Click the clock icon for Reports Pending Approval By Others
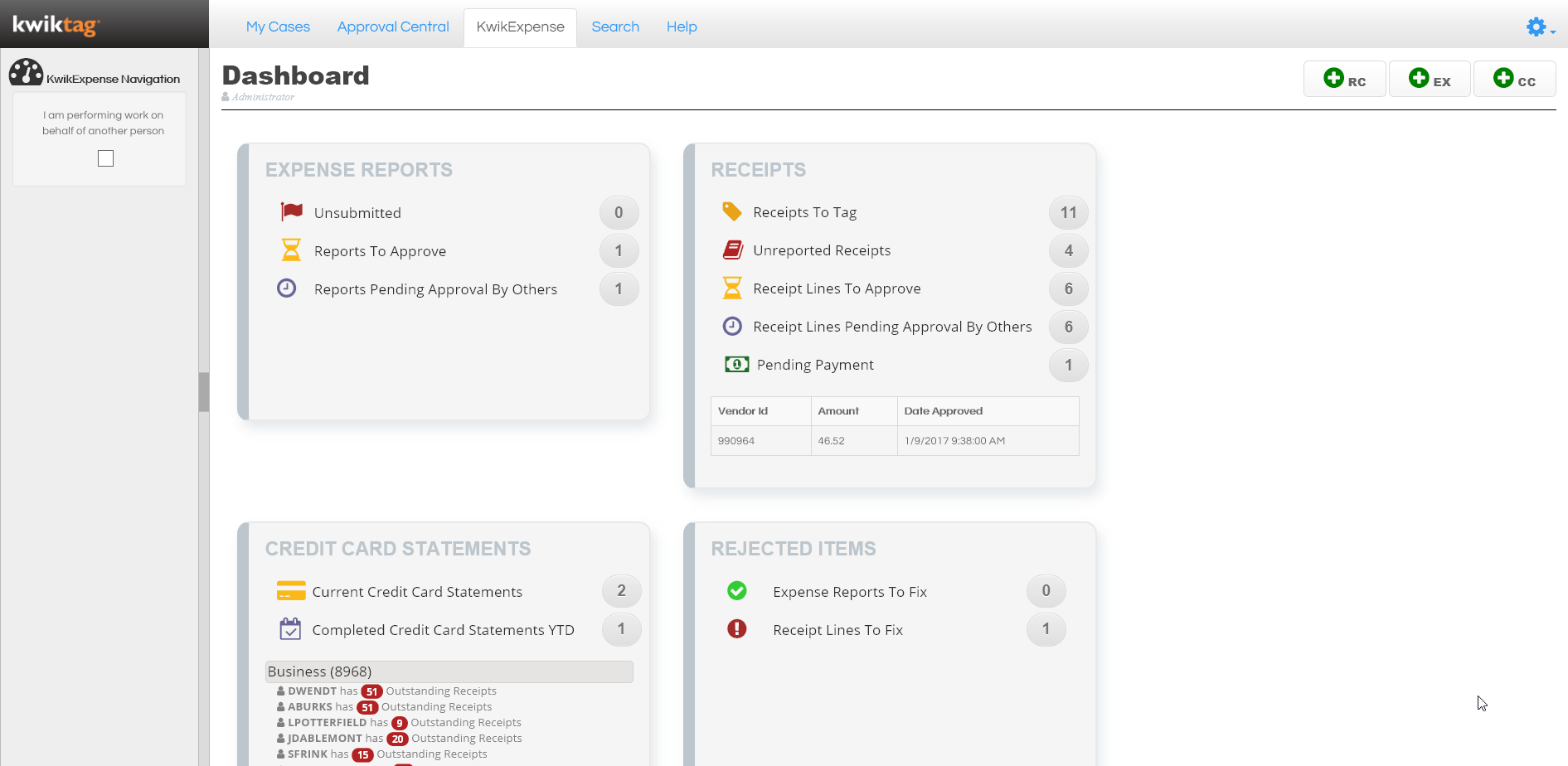The height and width of the screenshot is (766, 1568). point(286,288)
